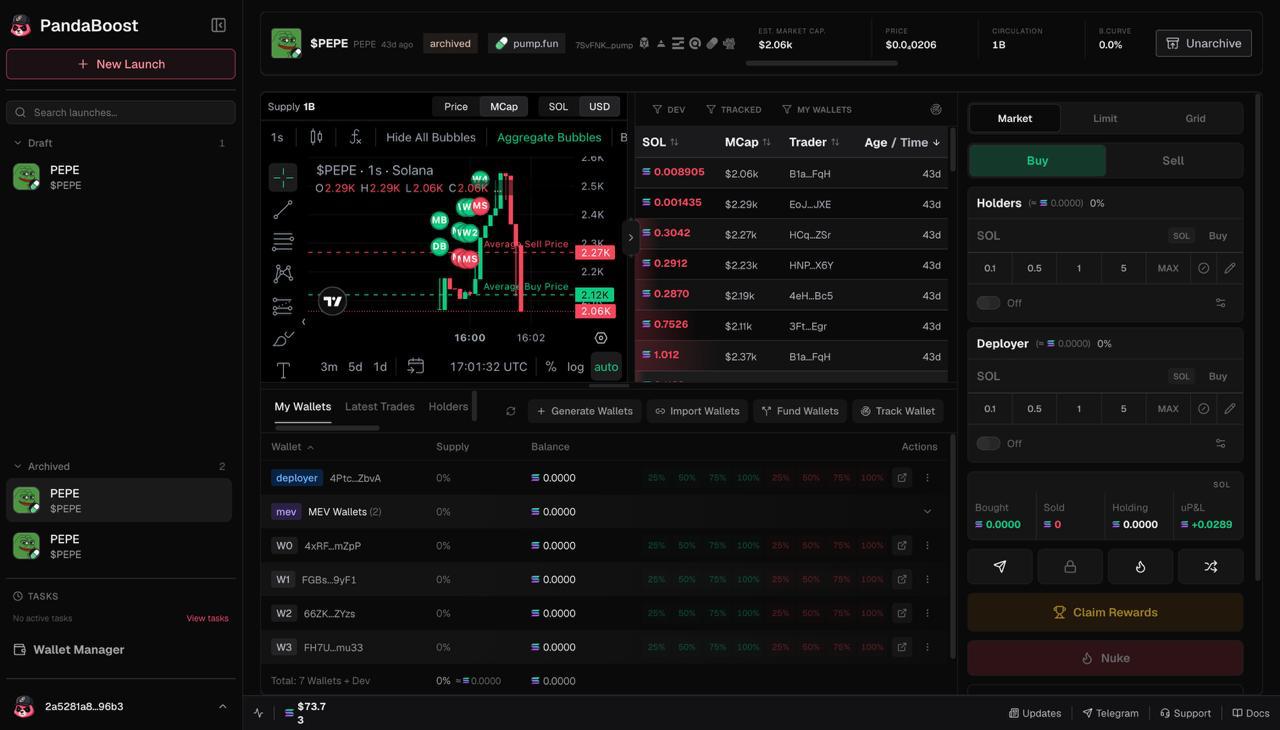
Task: Collapse the Draft section
Action: (x=17, y=143)
